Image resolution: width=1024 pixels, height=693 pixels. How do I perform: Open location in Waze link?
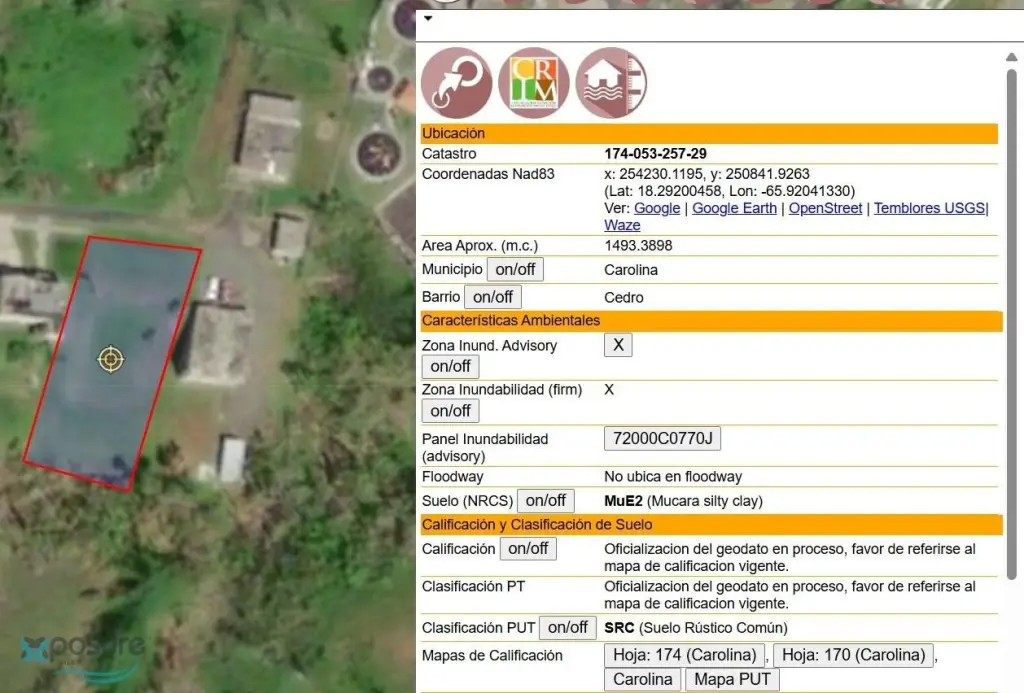pyautogui.click(x=622, y=225)
